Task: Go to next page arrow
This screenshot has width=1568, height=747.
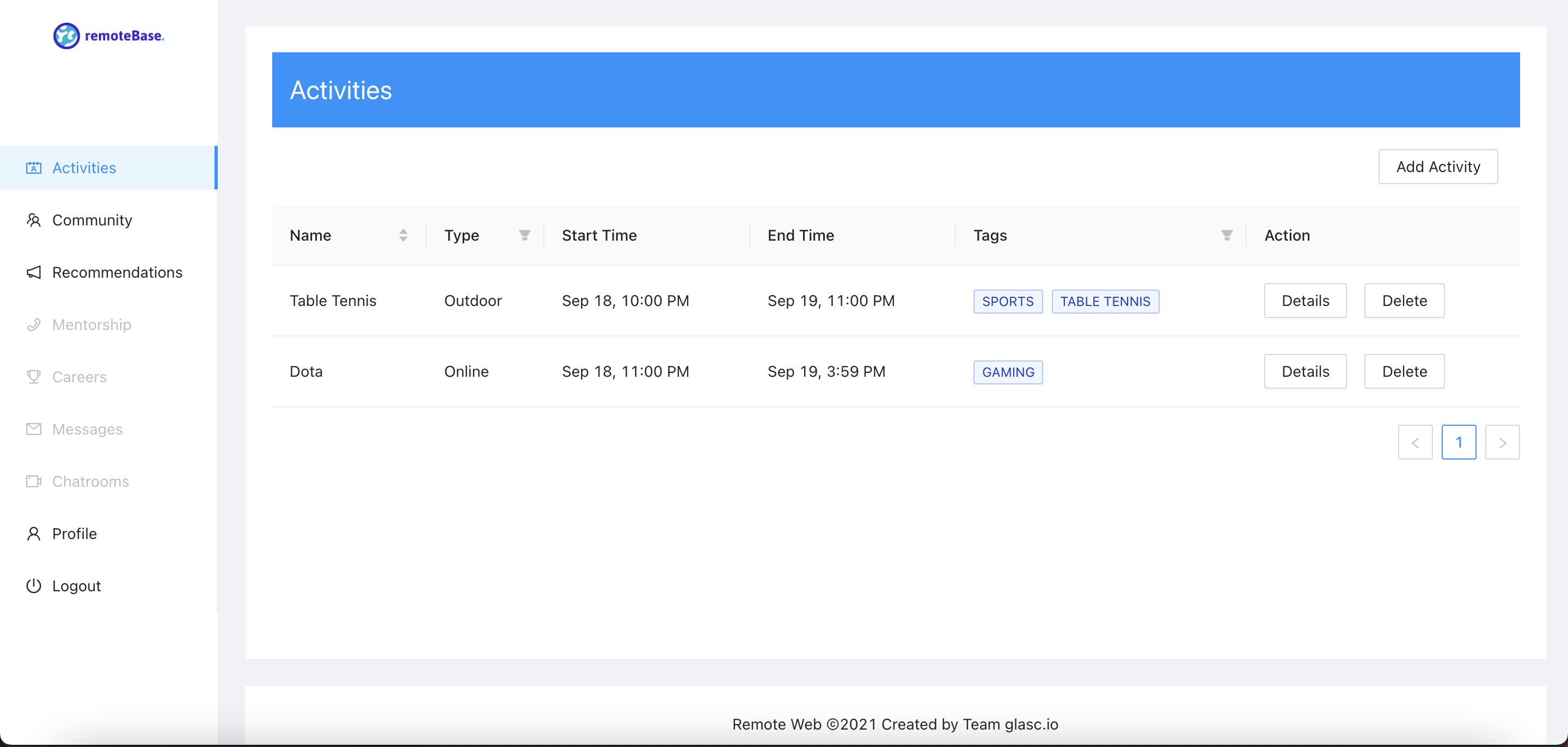Action: 1502,443
